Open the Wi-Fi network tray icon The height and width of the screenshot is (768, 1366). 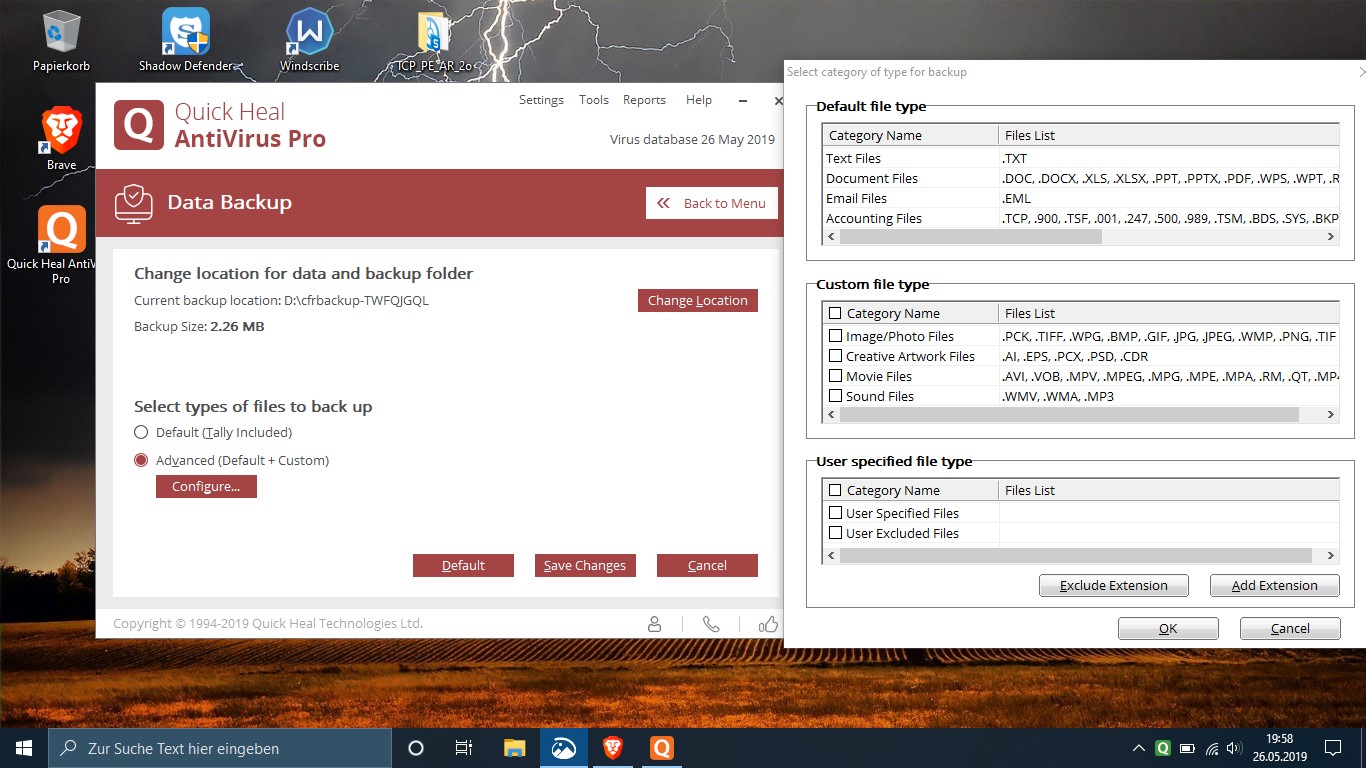pyautogui.click(x=1212, y=748)
